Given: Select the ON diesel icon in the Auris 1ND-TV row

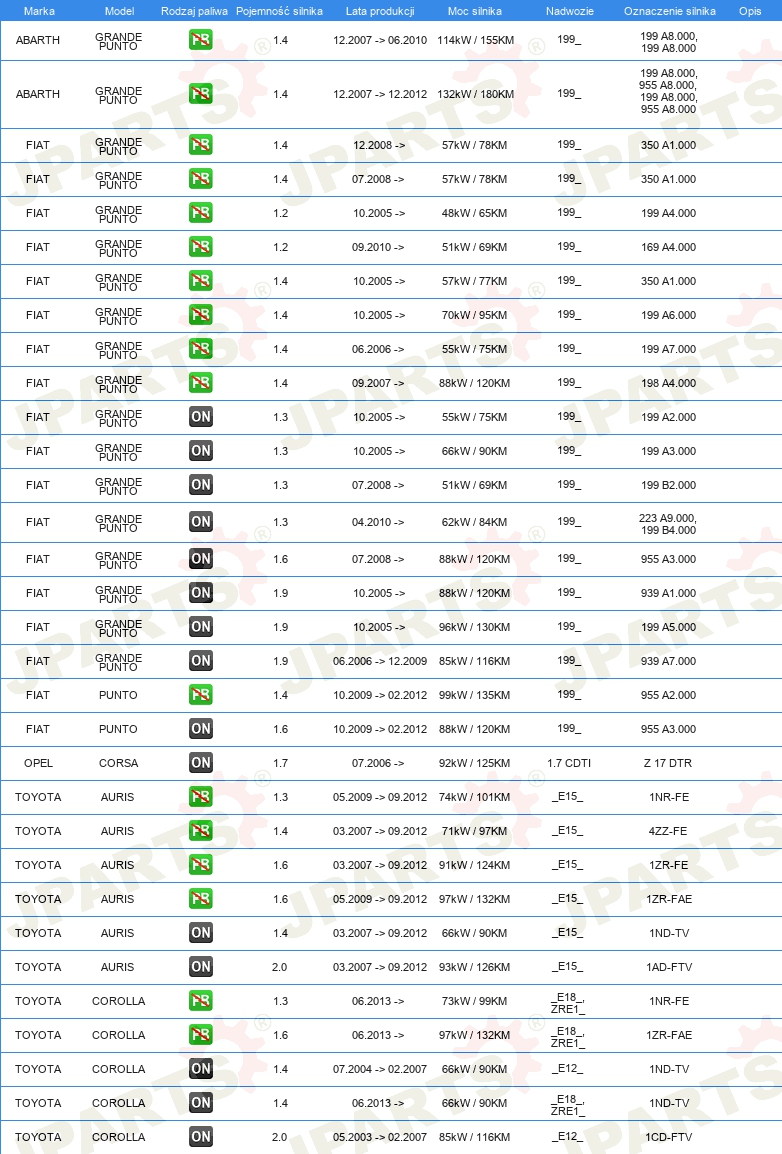Looking at the screenshot, I should [x=201, y=932].
